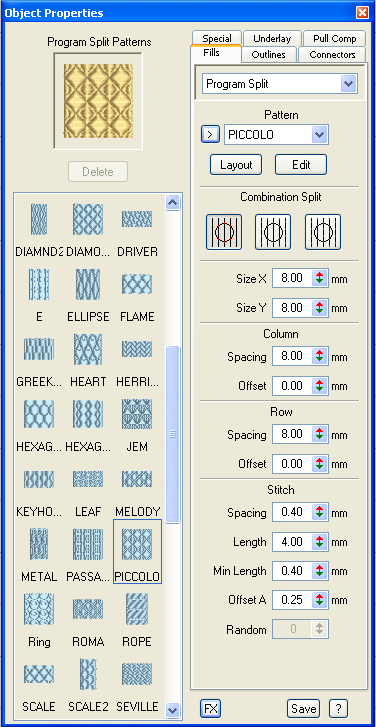Click the Size X value field

pyautogui.click(x=292, y=279)
